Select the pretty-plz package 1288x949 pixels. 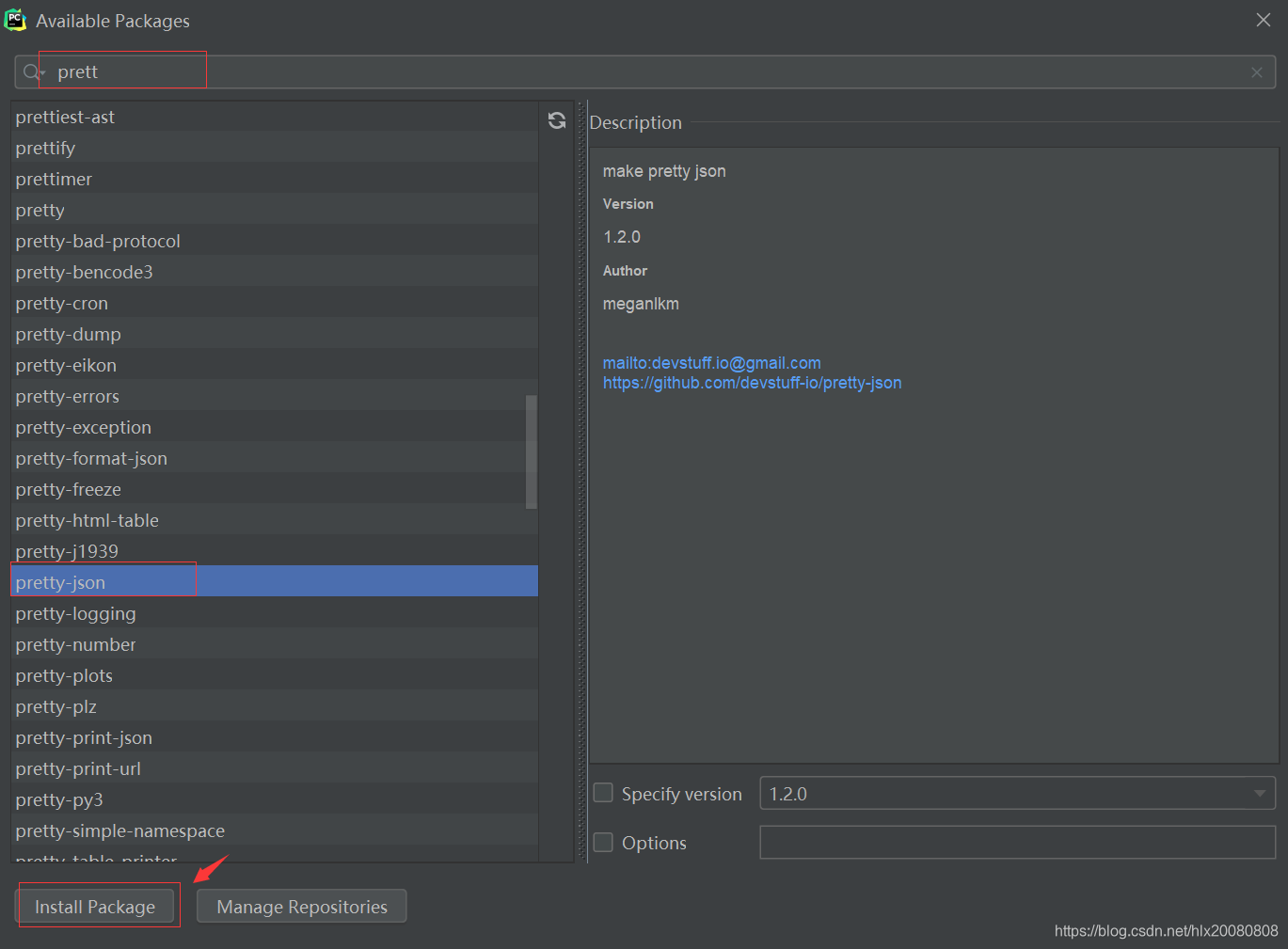275,706
